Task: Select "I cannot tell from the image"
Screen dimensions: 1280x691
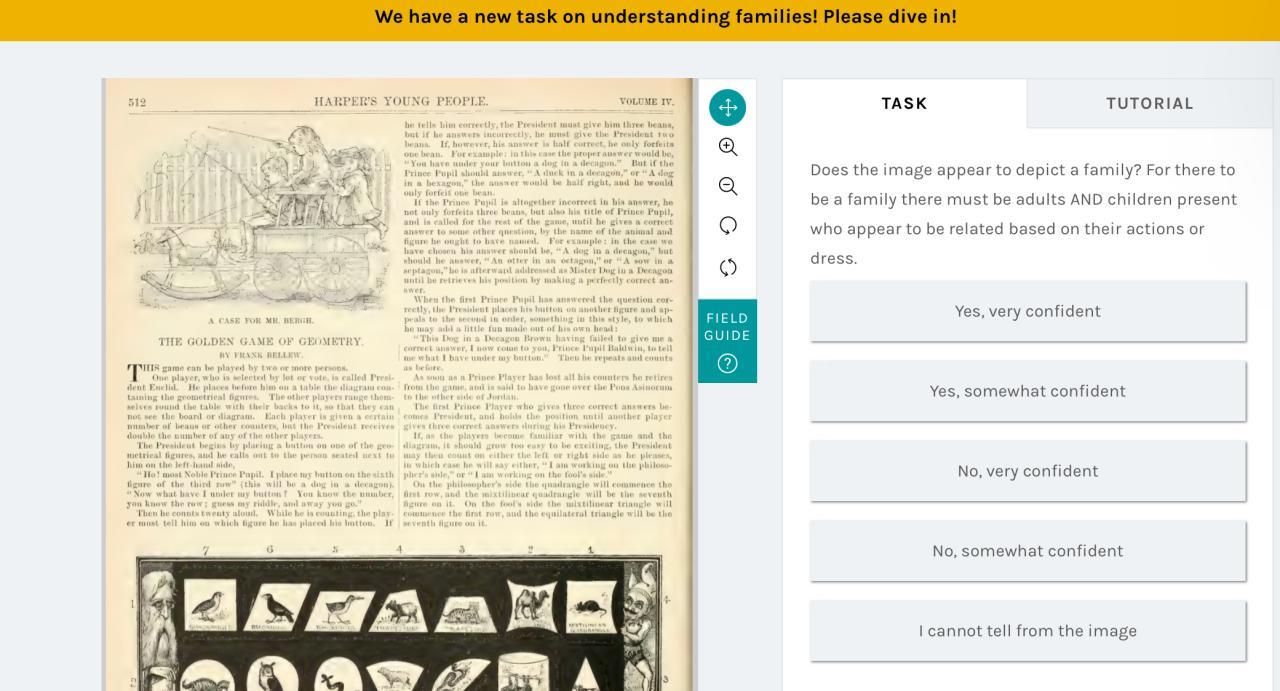Action: coord(1028,631)
